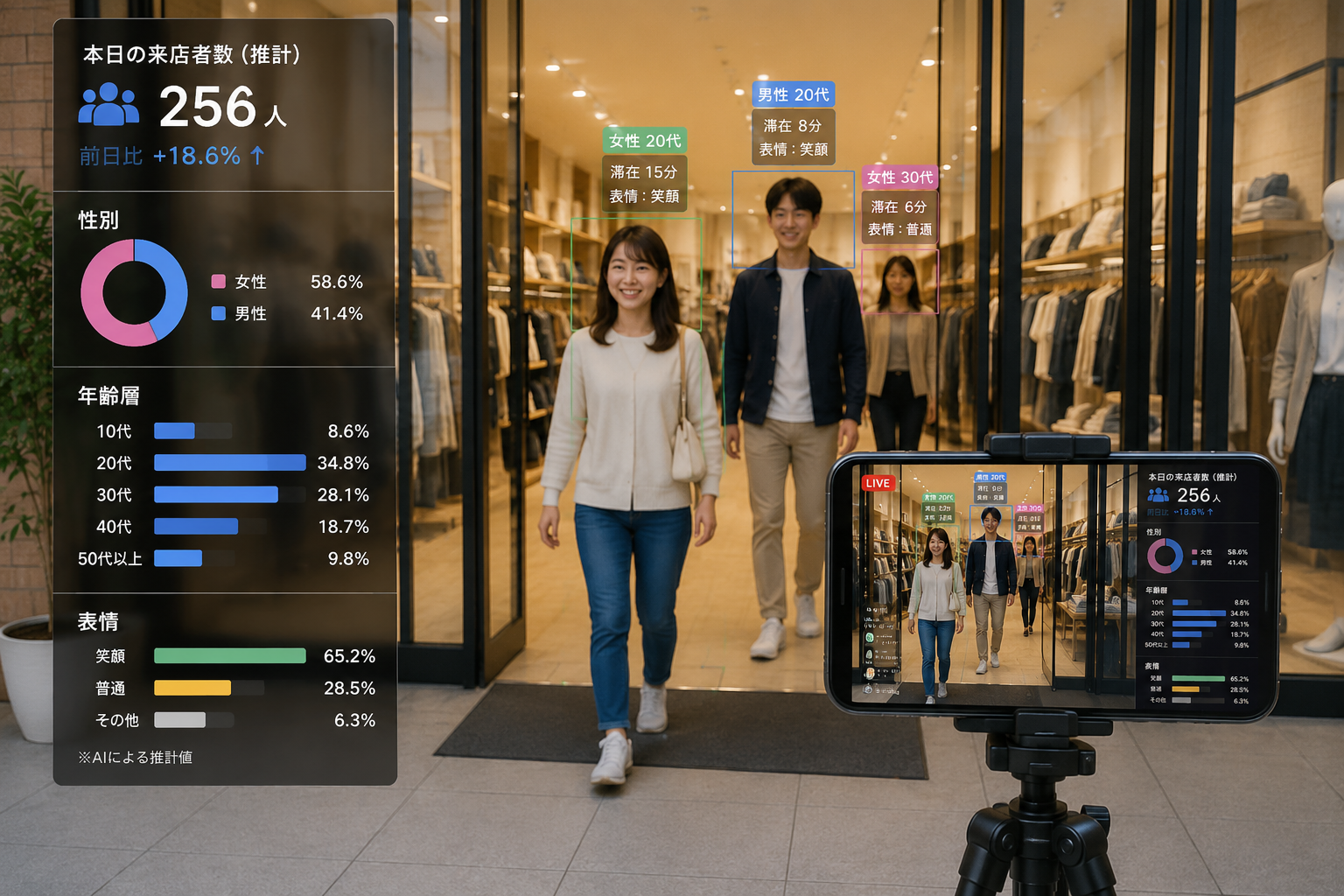Click the 50代以上 age bar

[x=178, y=558]
